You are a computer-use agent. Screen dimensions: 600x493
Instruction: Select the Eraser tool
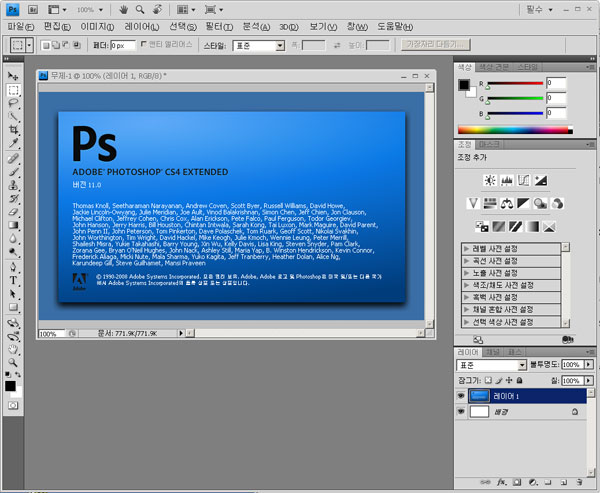[x=13, y=211]
